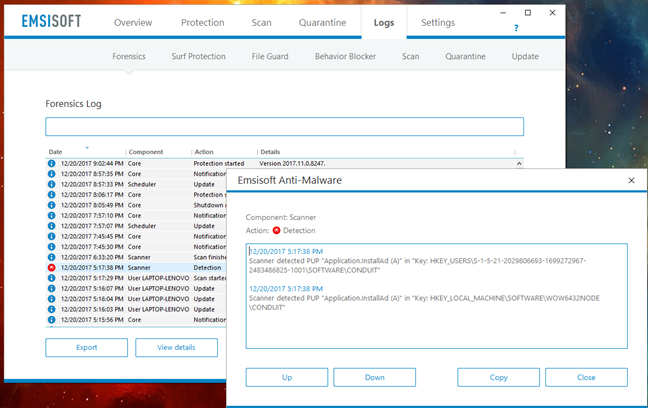The height and width of the screenshot is (408, 648).
Task: Go to the main Quarantine tab
Action: pyautogui.click(x=322, y=22)
